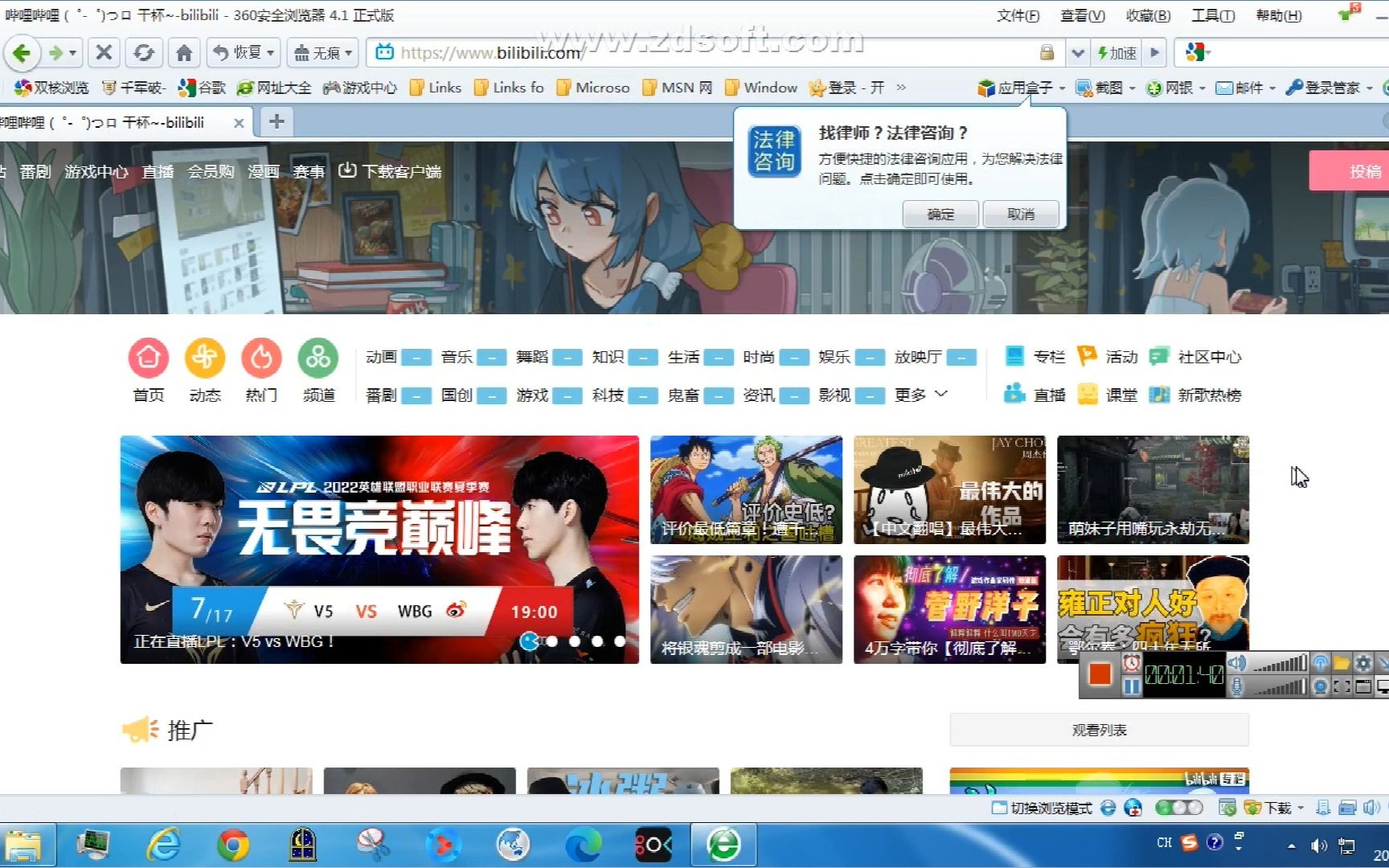
Task: Enable 加速 page acceleration
Action: tap(1117, 52)
